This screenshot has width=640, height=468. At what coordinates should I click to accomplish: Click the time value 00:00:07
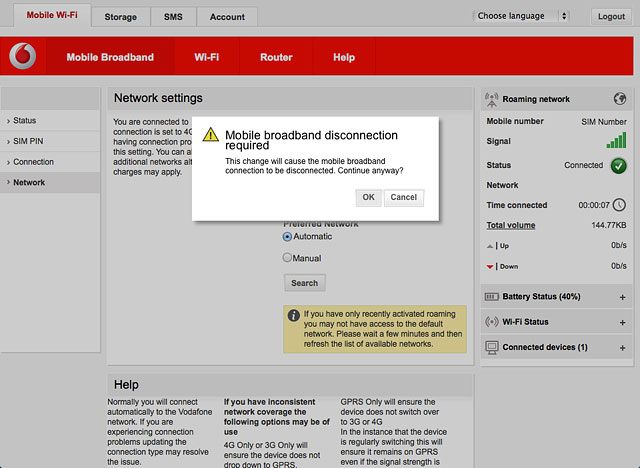coord(594,205)
